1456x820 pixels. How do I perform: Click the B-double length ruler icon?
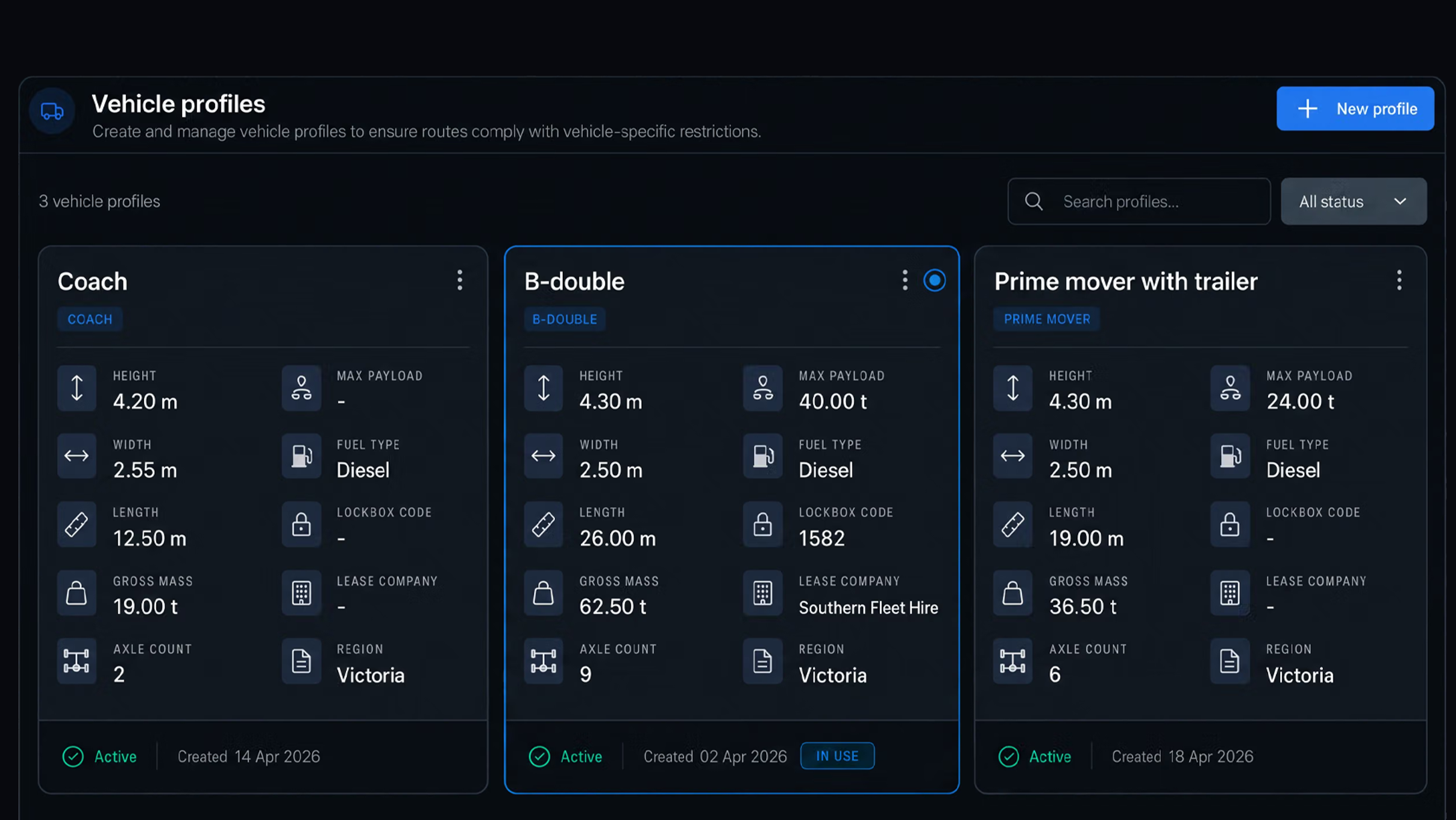(x=543, y=525)
